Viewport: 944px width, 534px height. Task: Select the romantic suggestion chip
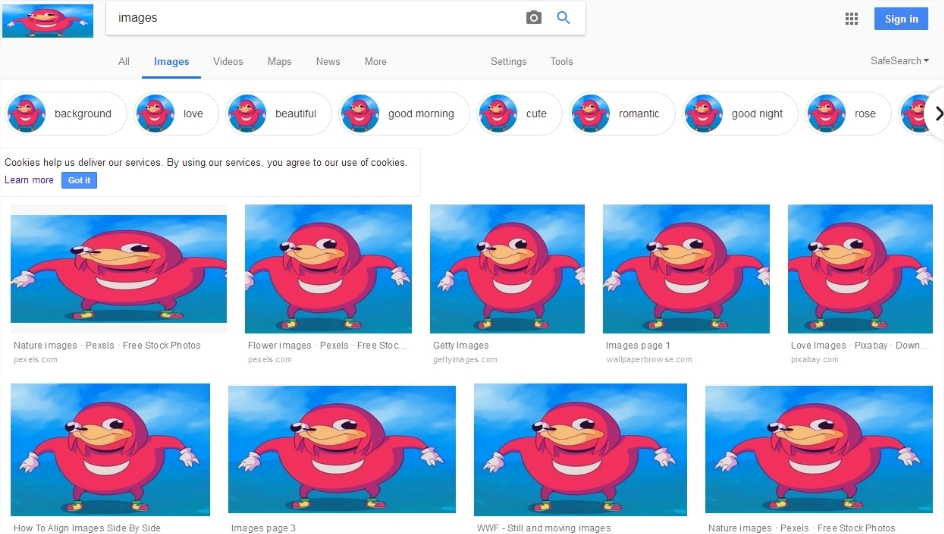click(623, 113)
